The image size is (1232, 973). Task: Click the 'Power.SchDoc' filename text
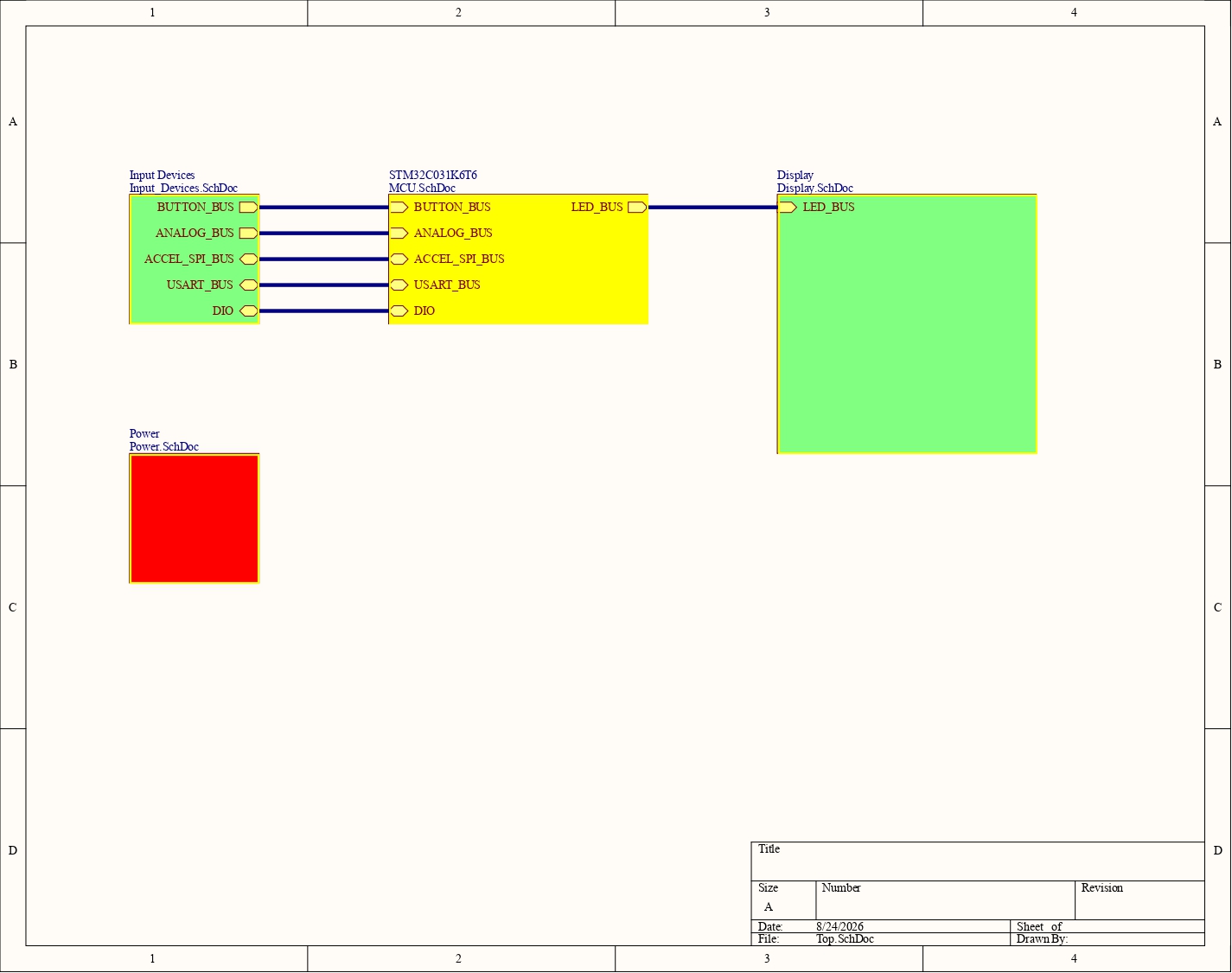[164, 447]
